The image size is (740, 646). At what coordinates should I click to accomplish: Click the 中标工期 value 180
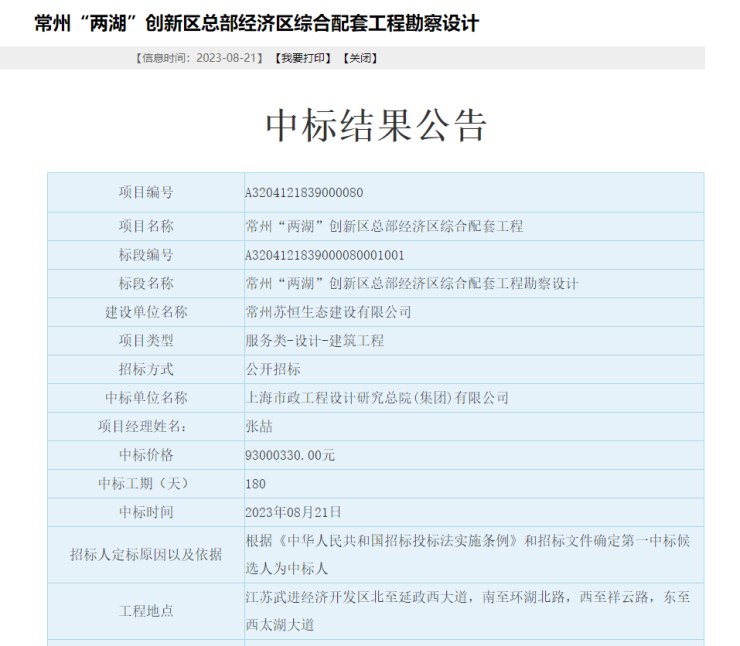coord(256,484)
